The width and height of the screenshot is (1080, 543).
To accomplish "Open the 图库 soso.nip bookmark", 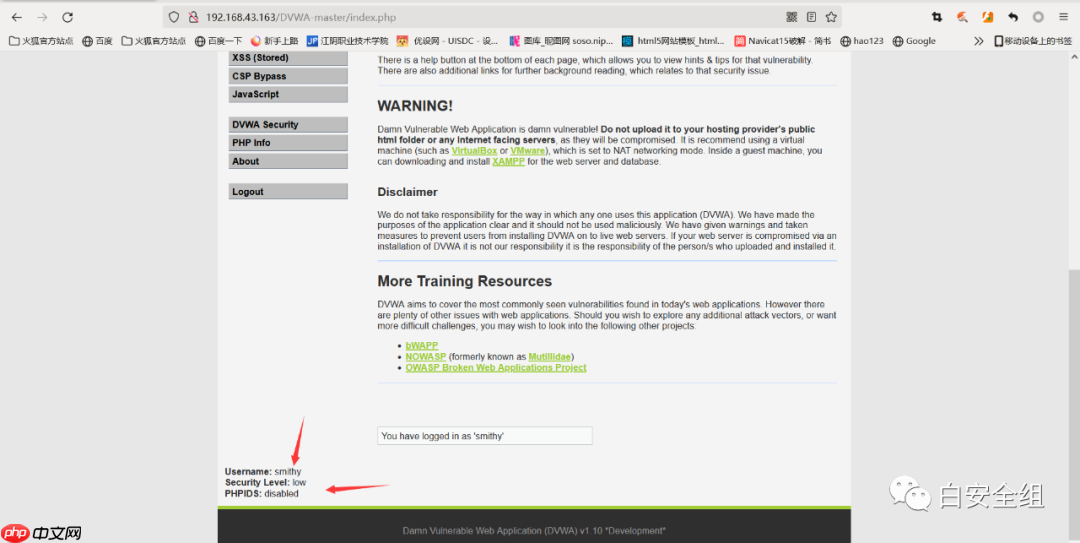I will coord(561,41).
